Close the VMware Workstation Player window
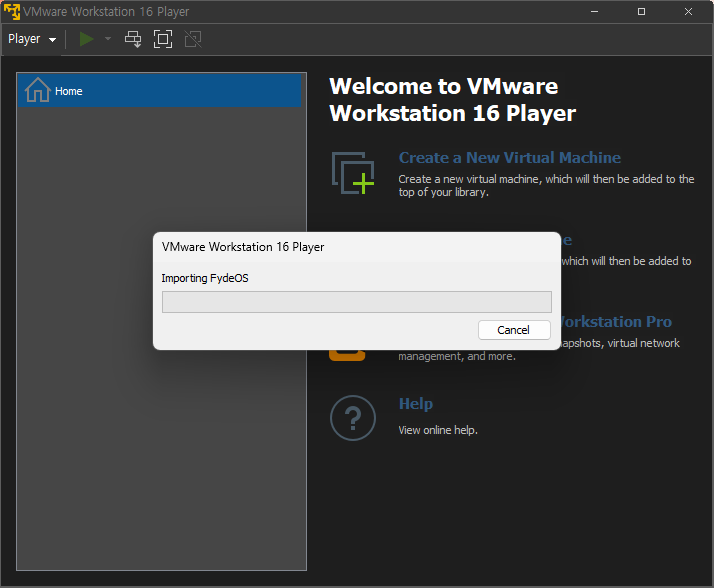The width and height of the screenshot is (714, 588). (x=688, y=11)
